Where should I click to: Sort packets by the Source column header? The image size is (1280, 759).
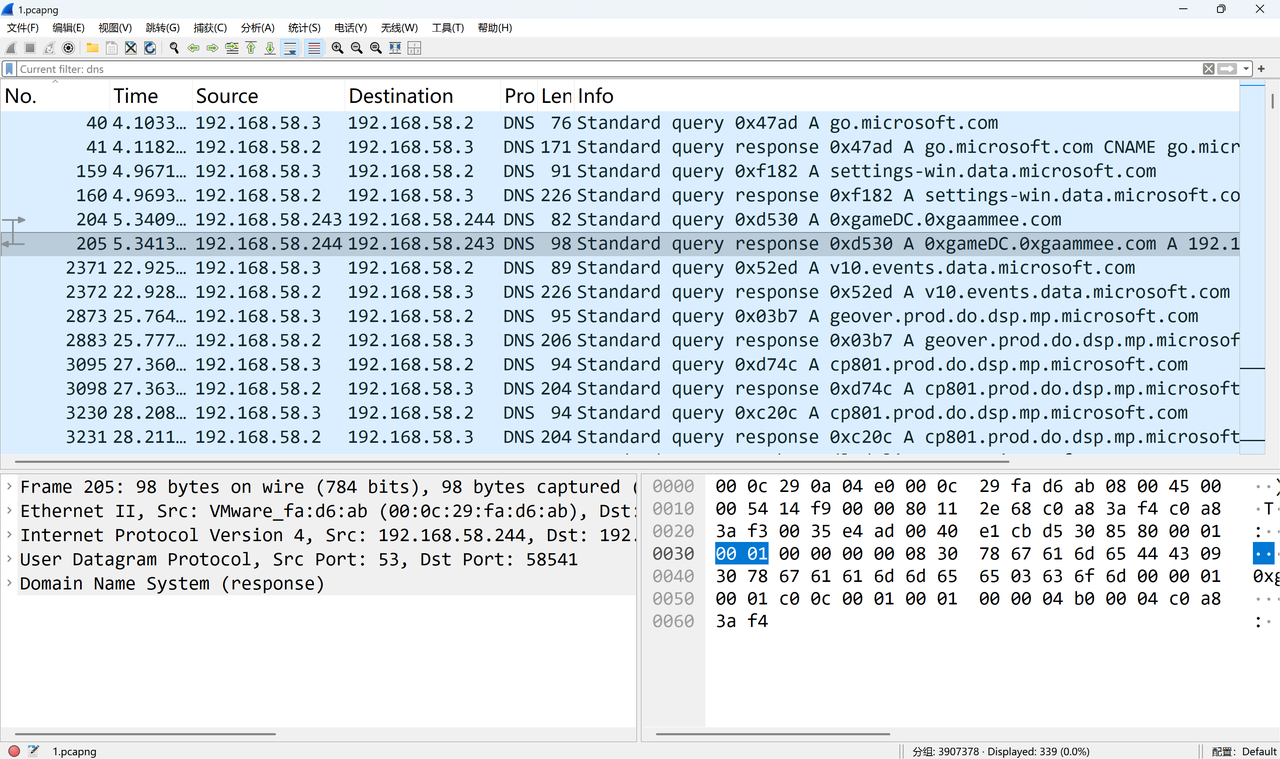coord(227,96)
